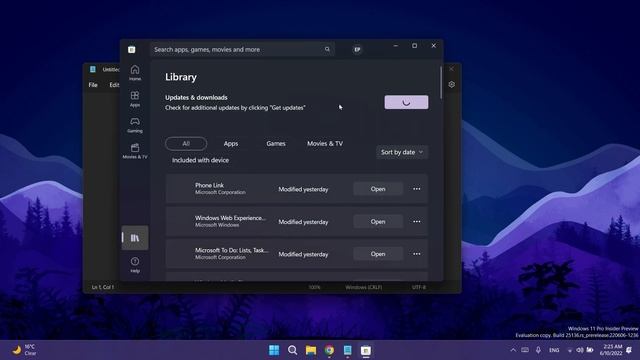Maximize the Microsoft Store window
This screenshot has width=640, height=360.
coord(414,46)
